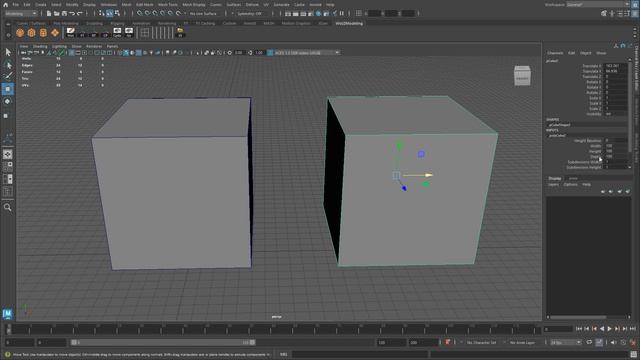Click the Save Scene icon
640x360 pixels.
[x=64, y=13]
